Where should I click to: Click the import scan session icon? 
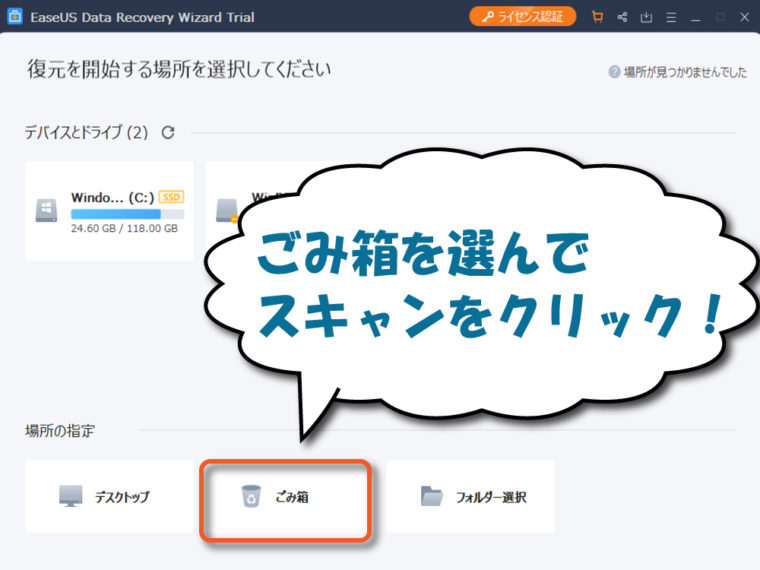click(646, 17)
